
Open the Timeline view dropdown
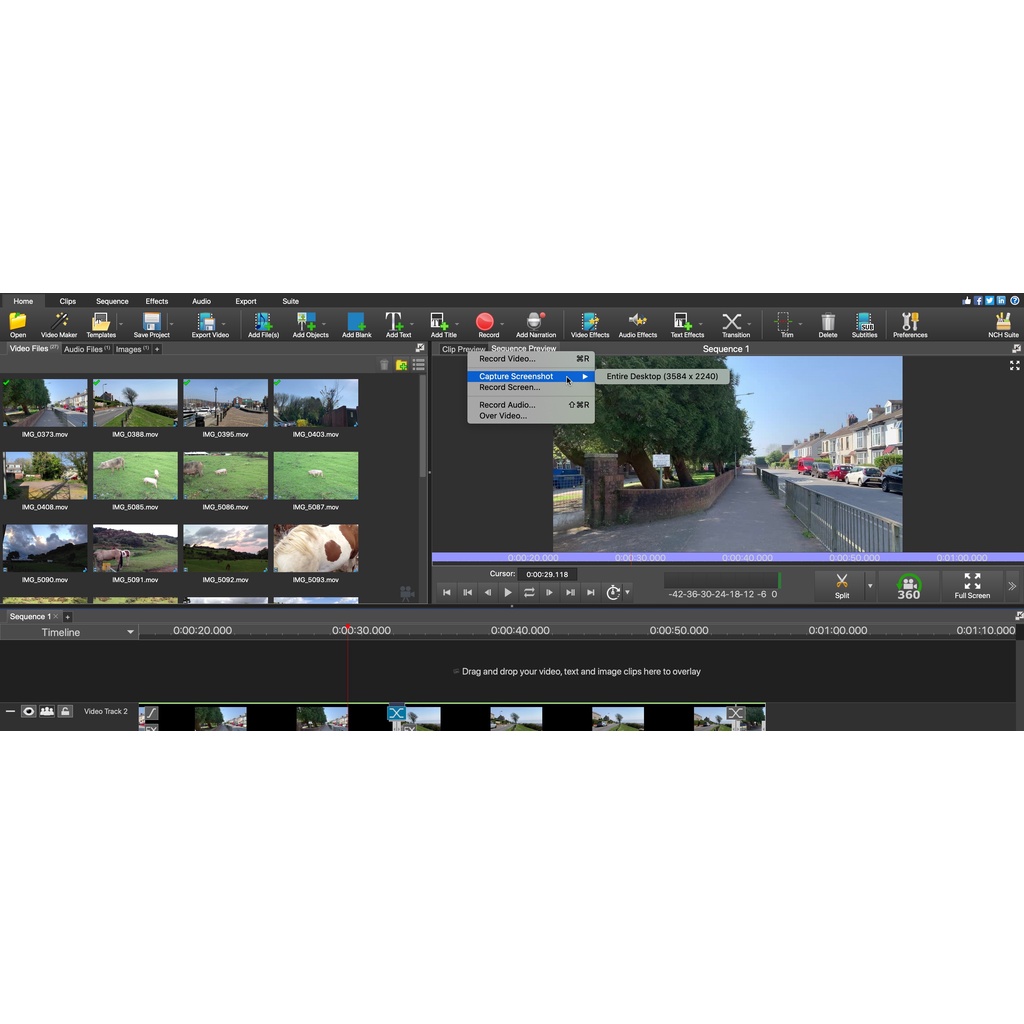click(x=130, y=632)
